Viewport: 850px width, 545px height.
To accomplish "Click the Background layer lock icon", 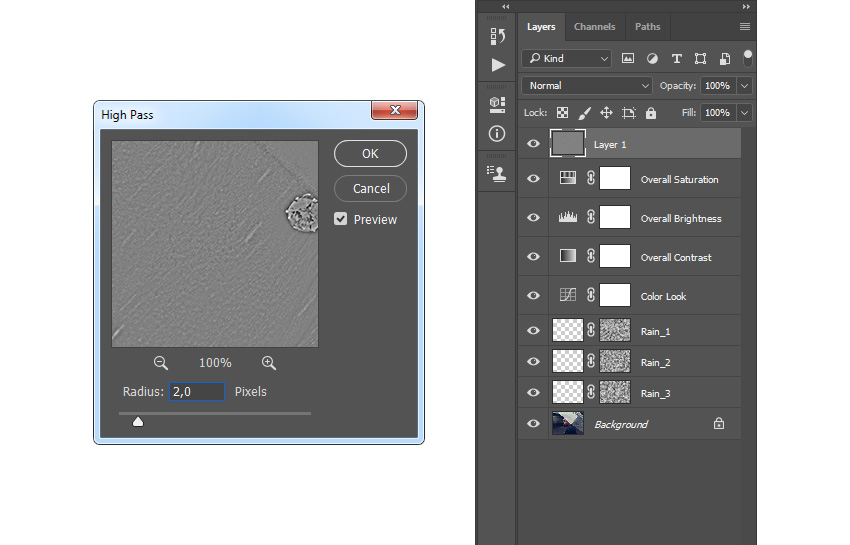I will pyautogui.click(x=719, y=423).
